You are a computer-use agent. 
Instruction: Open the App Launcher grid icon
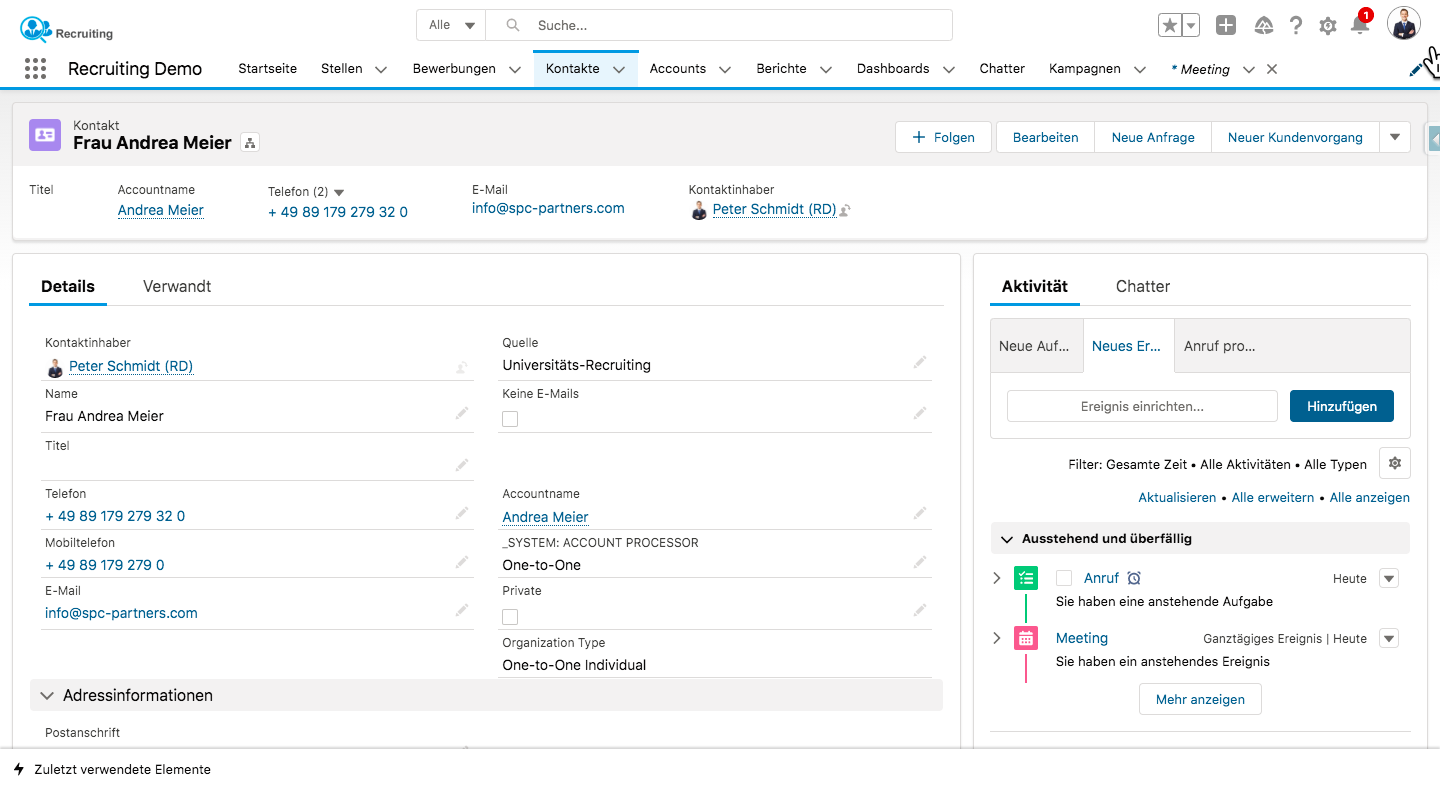(x=35, y=69)
